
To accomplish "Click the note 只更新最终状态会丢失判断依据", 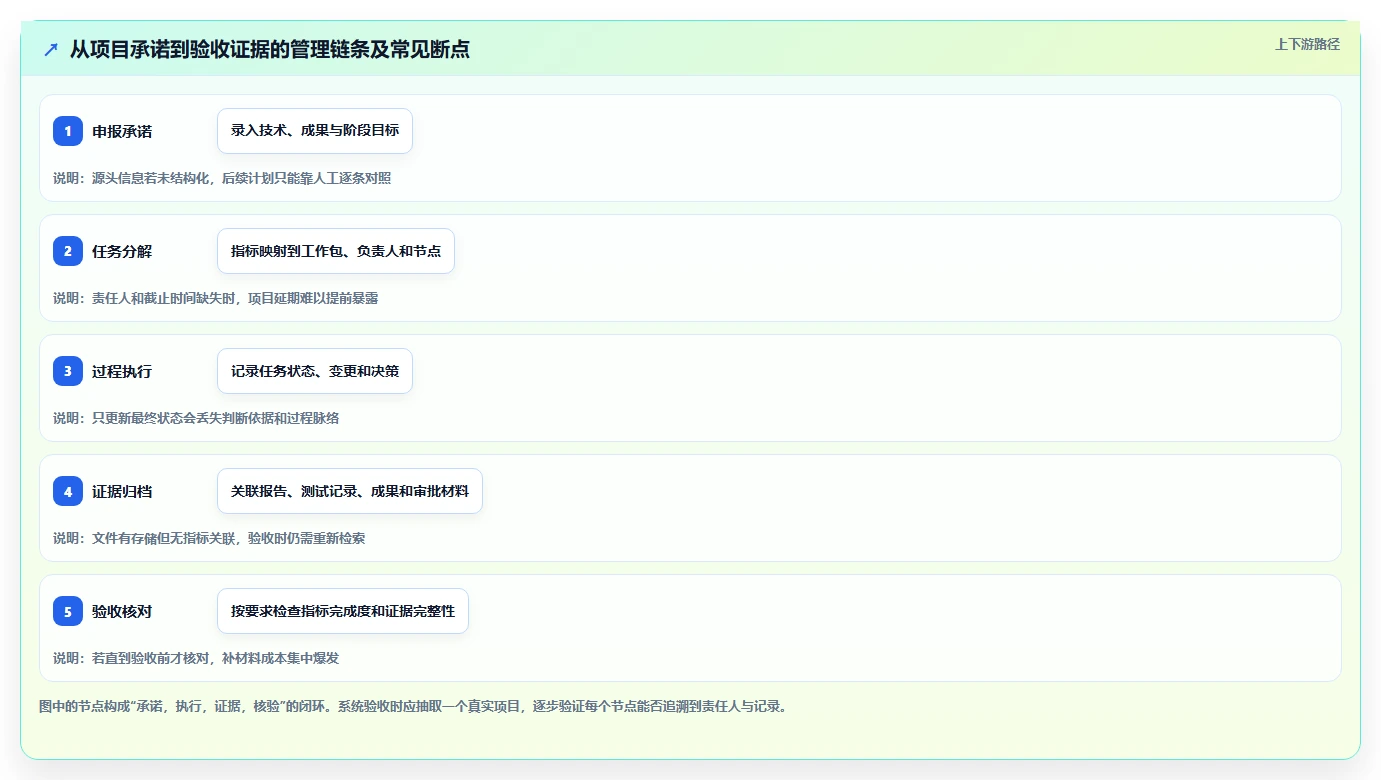I will click(x=196, y=418).
